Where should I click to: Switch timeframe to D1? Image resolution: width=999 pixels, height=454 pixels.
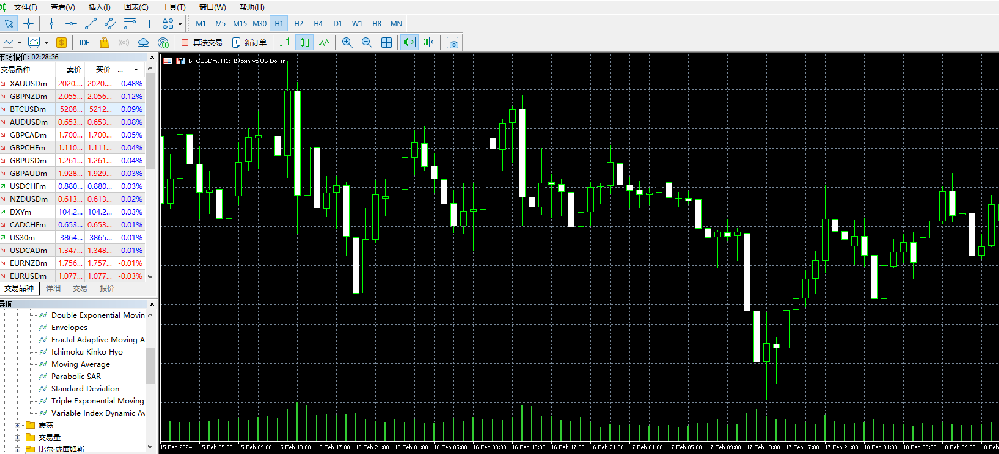[337, 24]
